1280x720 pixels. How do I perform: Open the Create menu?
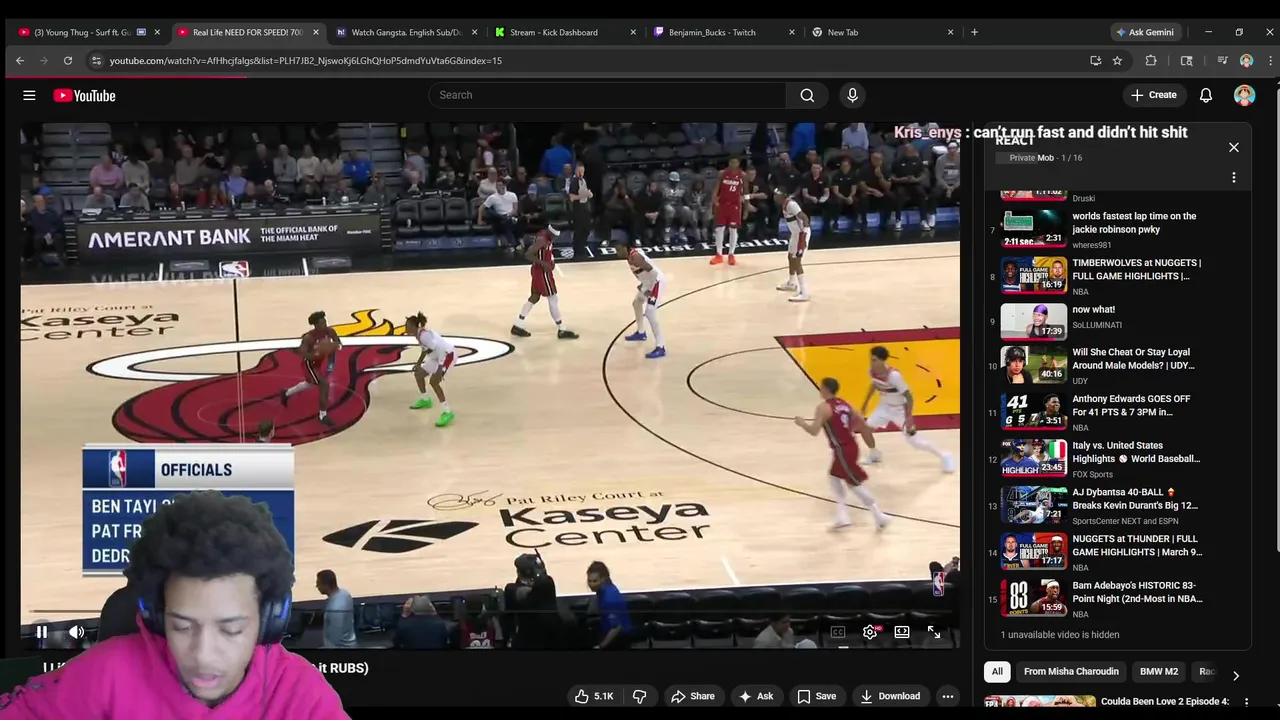pos(1154,95)
